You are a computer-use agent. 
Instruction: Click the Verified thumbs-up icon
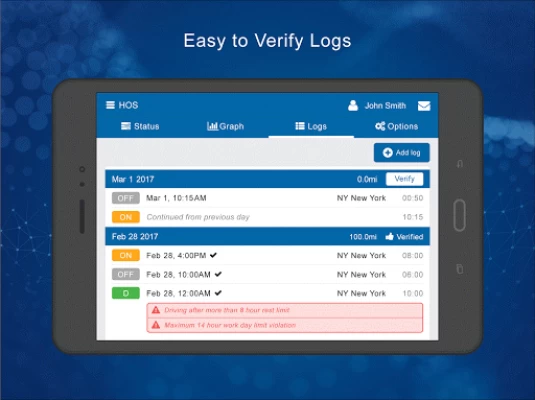pos(389,237)
